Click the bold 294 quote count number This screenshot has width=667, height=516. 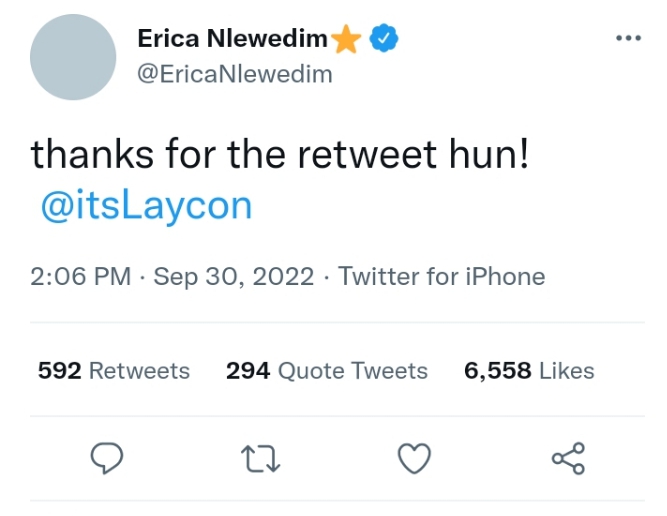click(x=247, y=371)
